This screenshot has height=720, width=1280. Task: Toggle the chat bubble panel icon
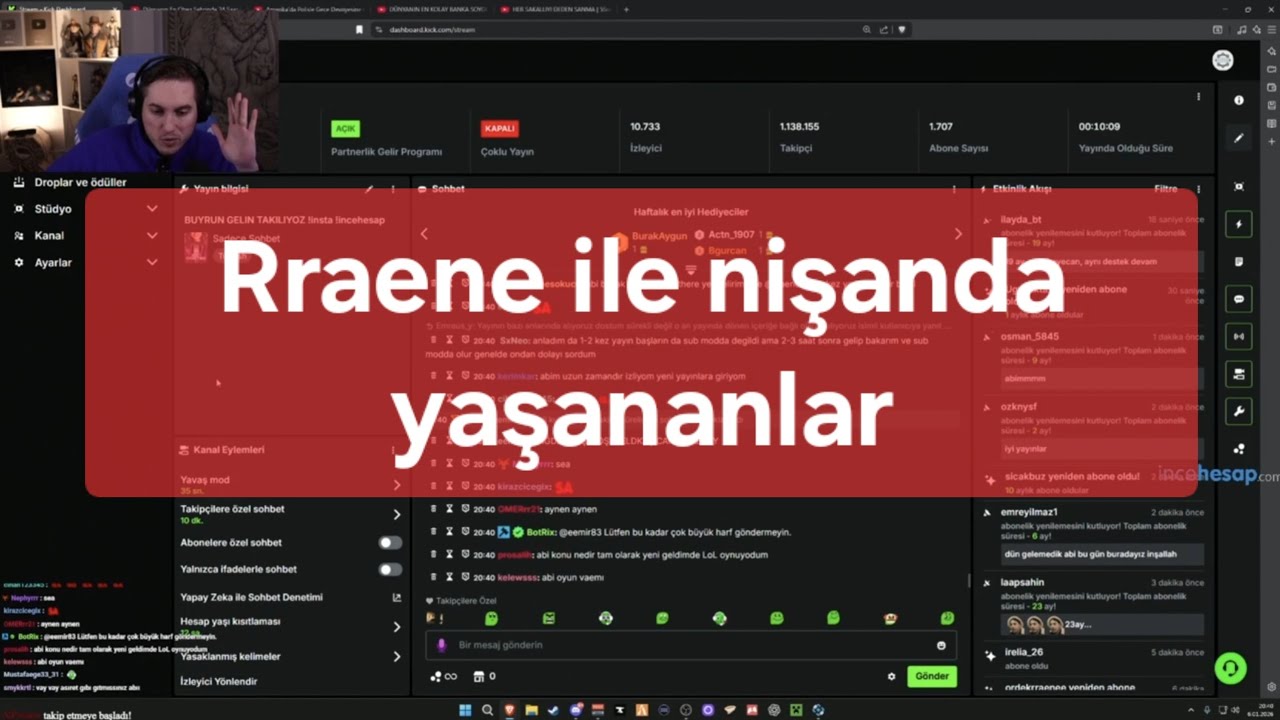1239,299
